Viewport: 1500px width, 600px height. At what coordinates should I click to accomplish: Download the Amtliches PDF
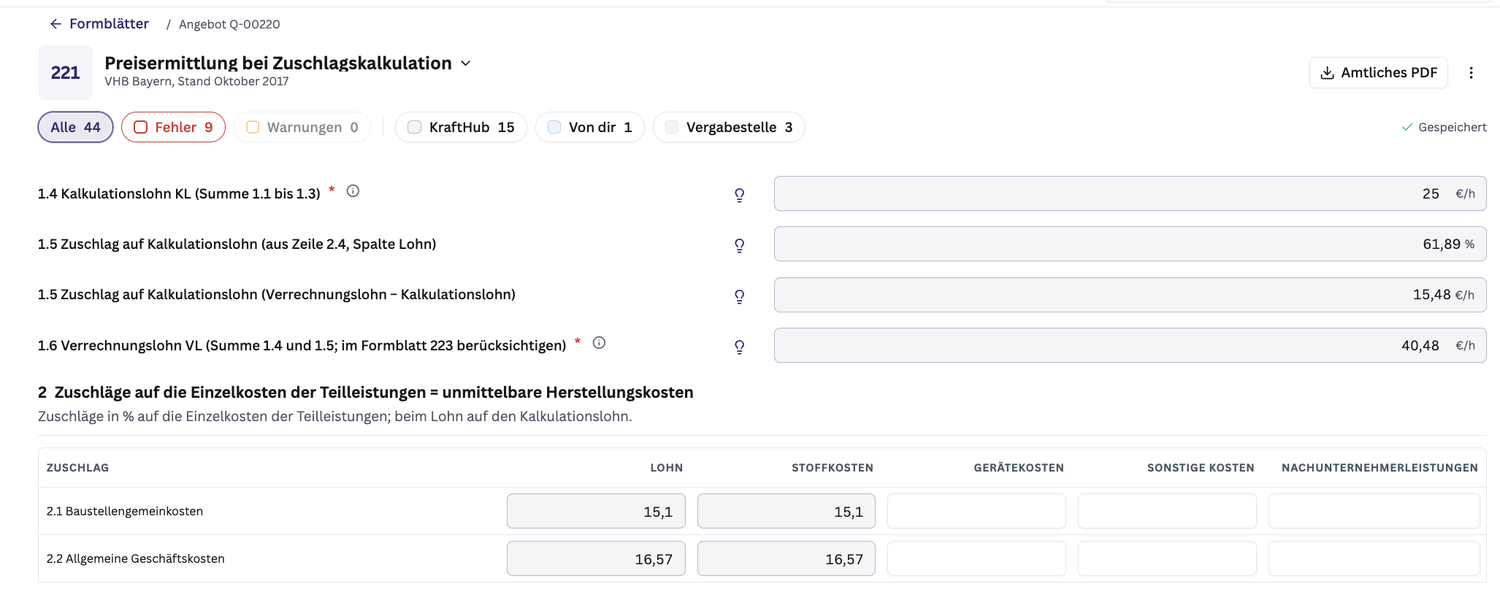[x=1378, y=72]
